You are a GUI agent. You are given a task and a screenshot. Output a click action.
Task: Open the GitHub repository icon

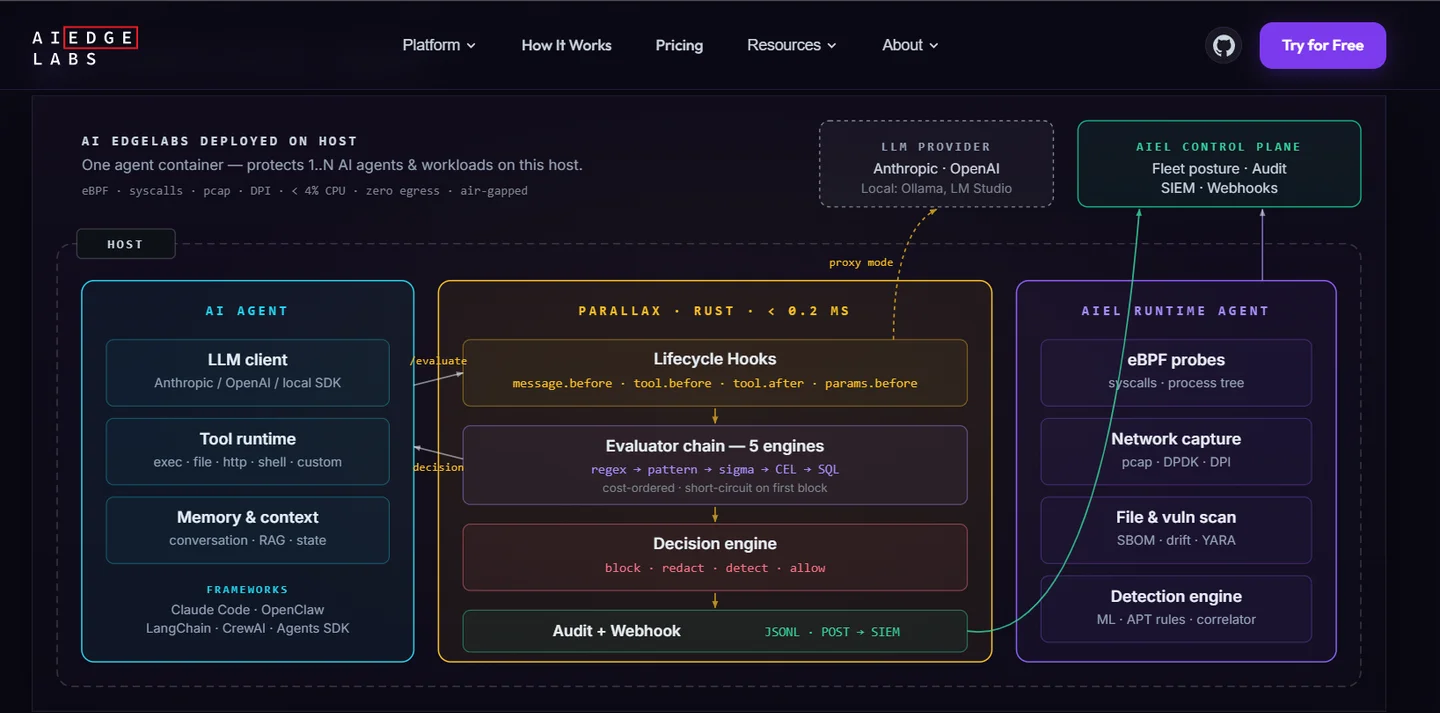[1224, 46]
